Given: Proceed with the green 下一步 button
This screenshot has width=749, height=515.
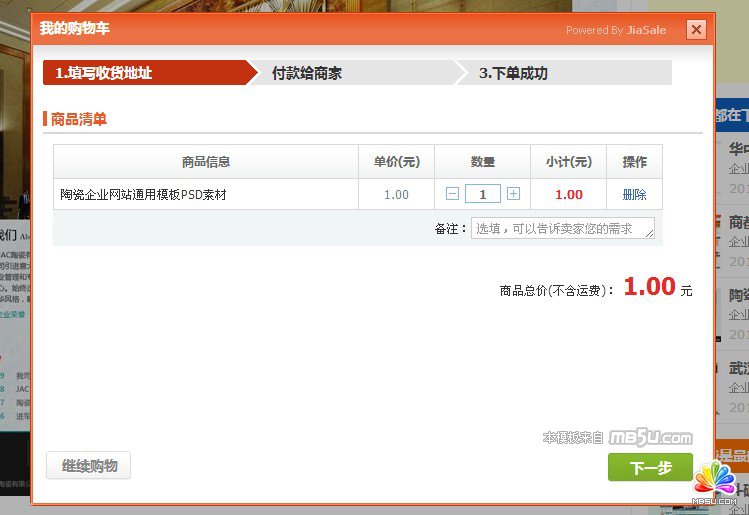Looking at the screenshot, I should tap(650, 467).
